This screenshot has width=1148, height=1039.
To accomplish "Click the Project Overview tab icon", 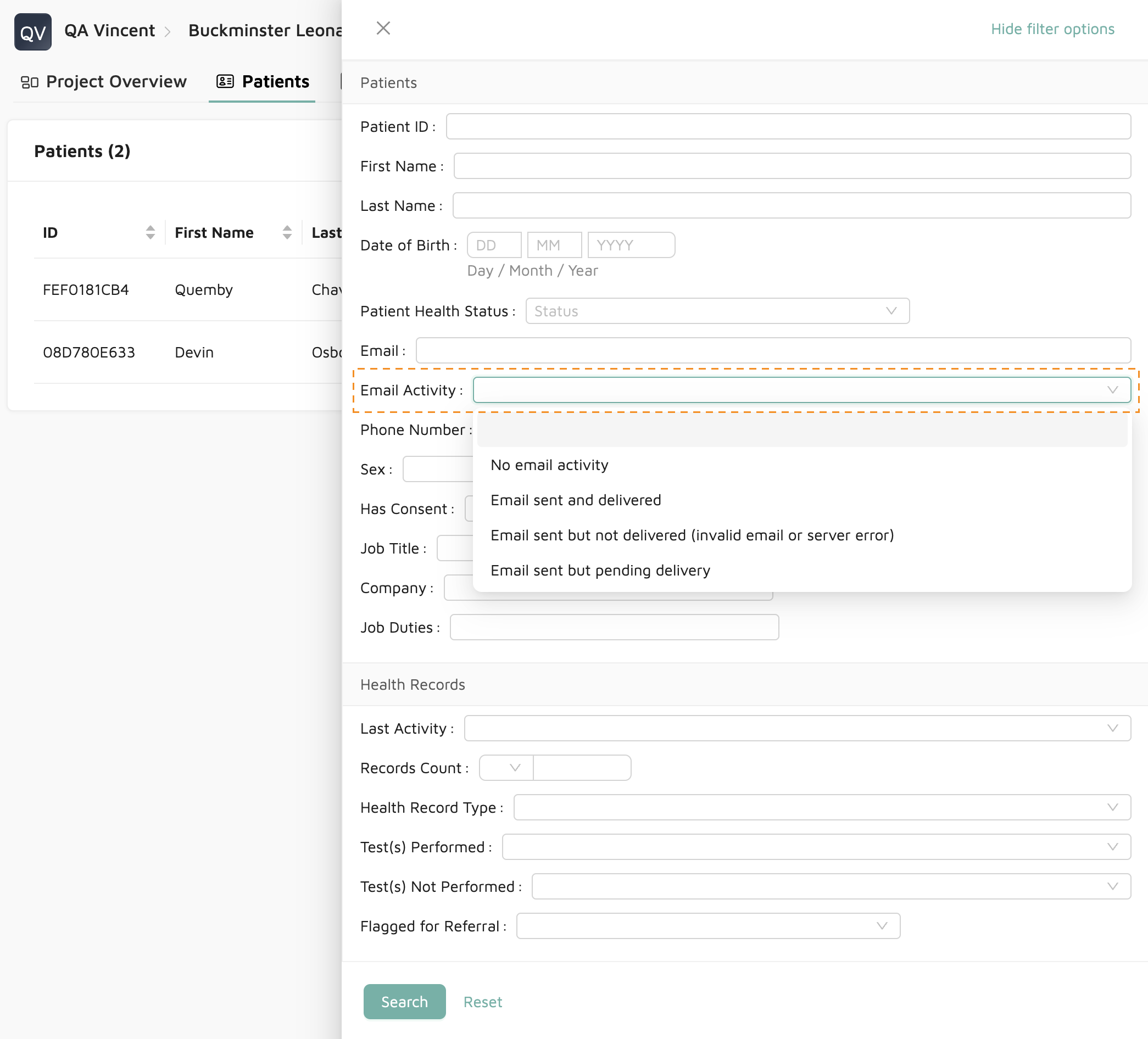I will [x=29, y=82].
